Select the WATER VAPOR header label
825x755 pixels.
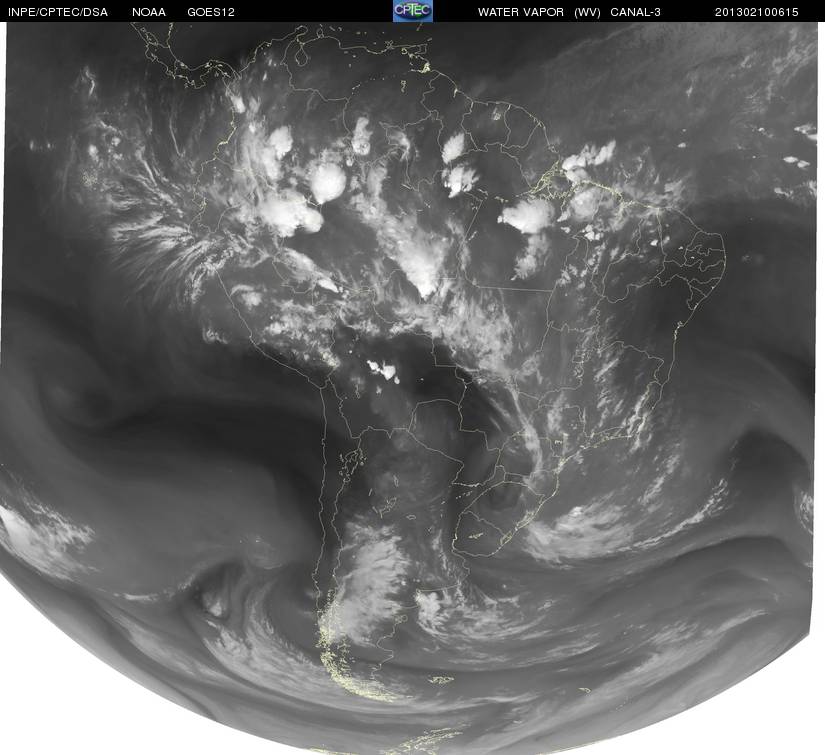click(x=521, y=12)
